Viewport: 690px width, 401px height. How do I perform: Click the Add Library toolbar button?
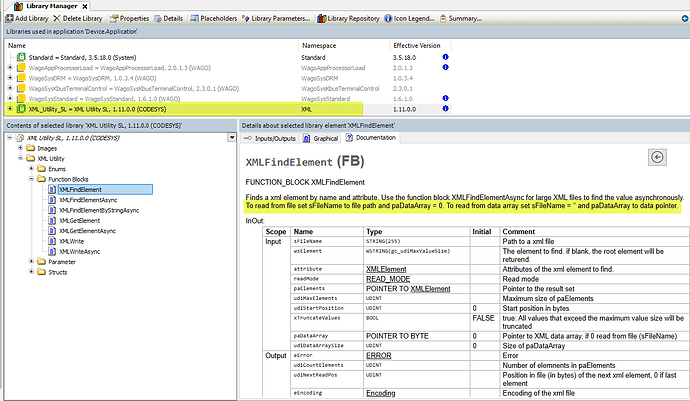click(27, 18)
